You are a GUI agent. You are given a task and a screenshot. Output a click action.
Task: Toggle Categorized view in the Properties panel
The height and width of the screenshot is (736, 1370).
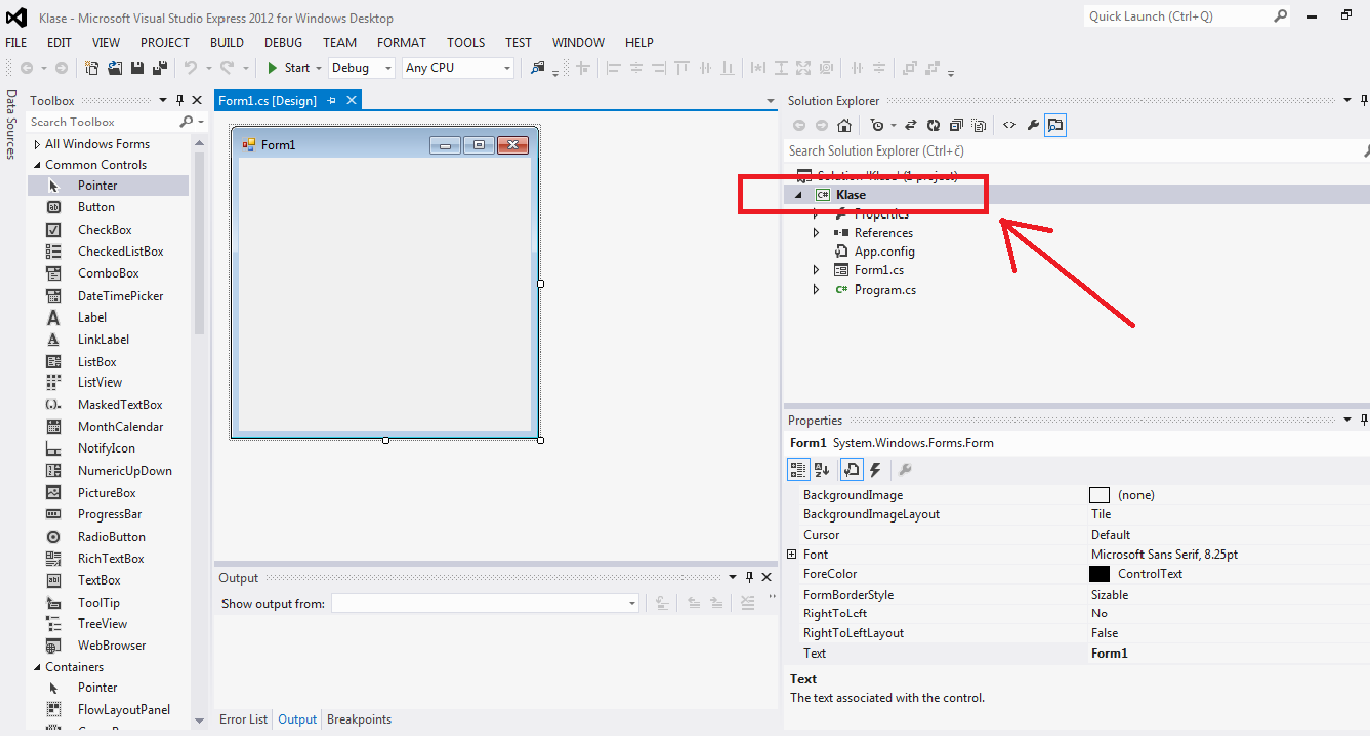click(x=798, y=470)
